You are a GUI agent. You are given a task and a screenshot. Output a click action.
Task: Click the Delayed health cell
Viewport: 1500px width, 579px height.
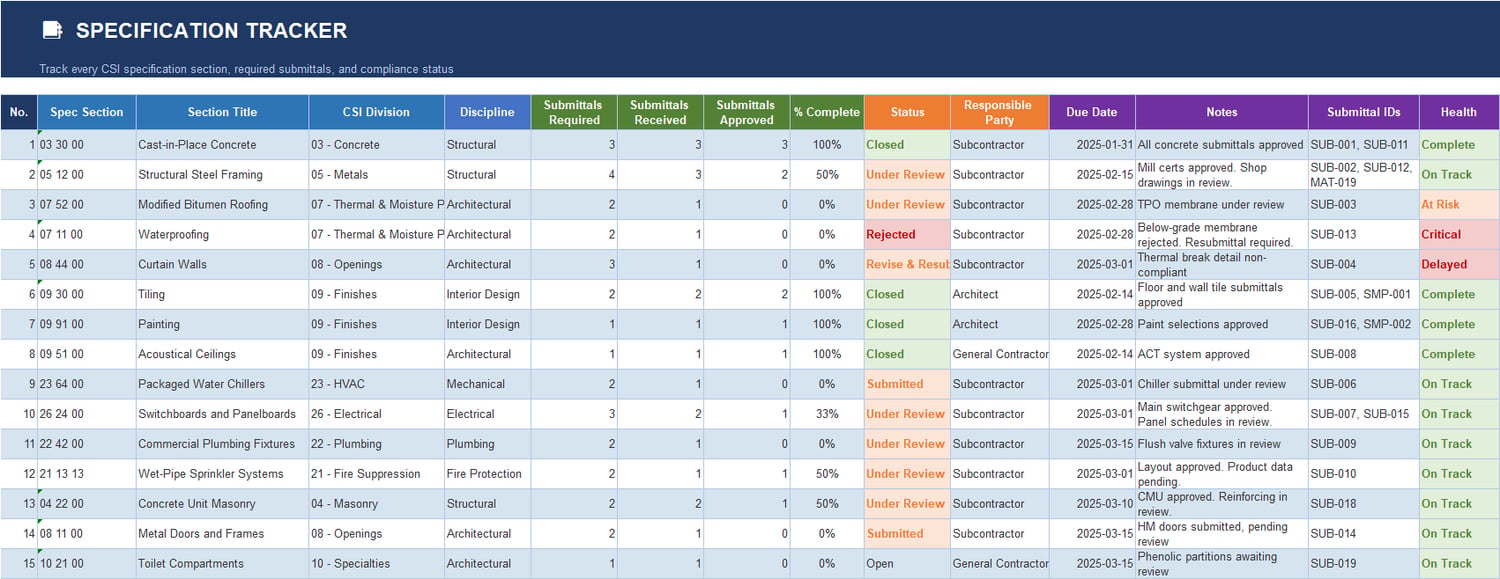click(x=1459, y=265)
